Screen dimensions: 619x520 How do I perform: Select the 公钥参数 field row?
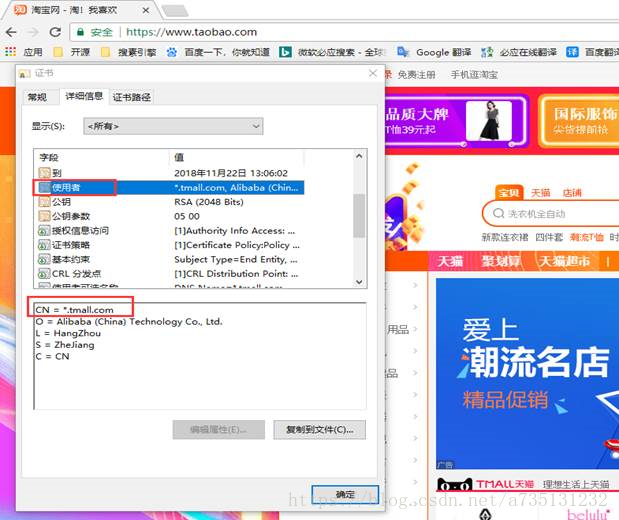click(169, 216)
